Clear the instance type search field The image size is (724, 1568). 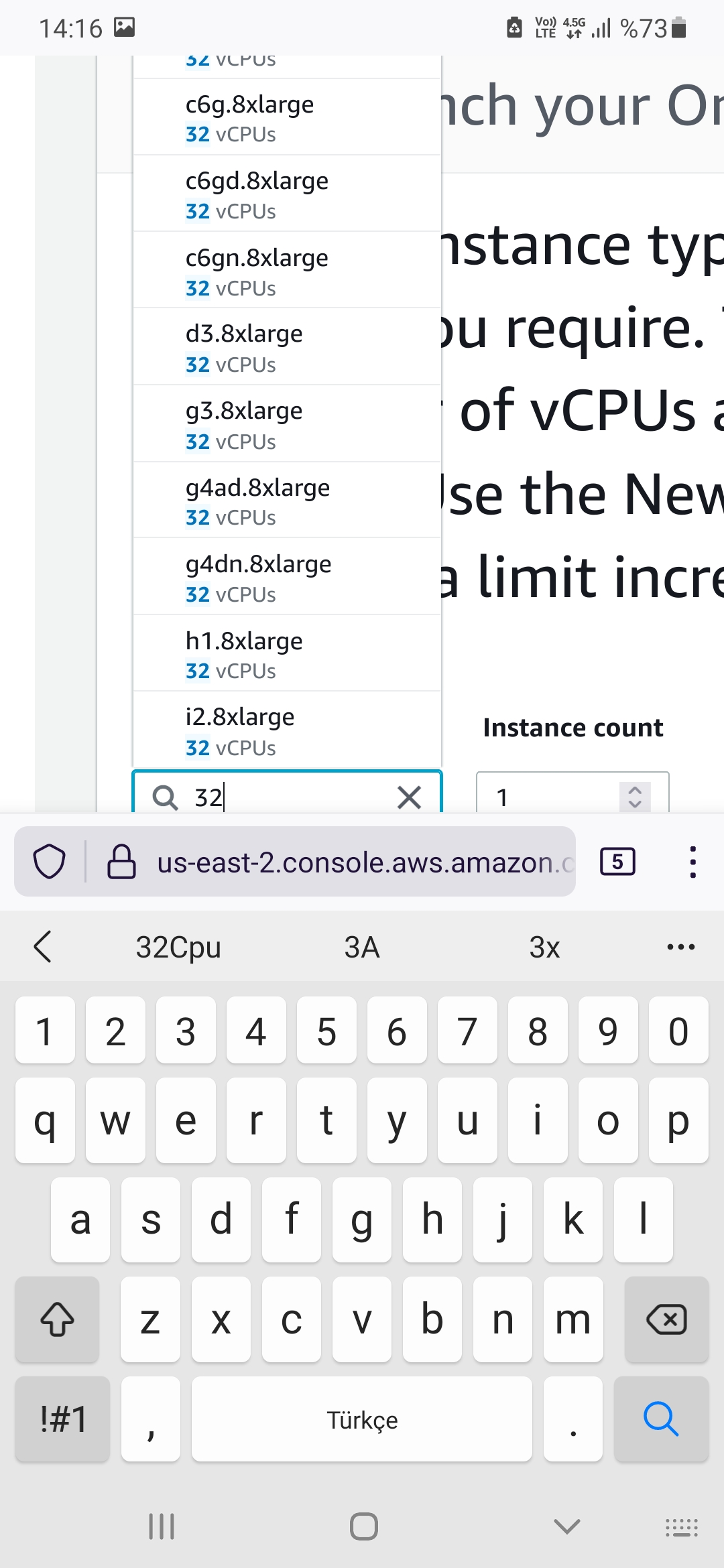[x=409, y=797]
